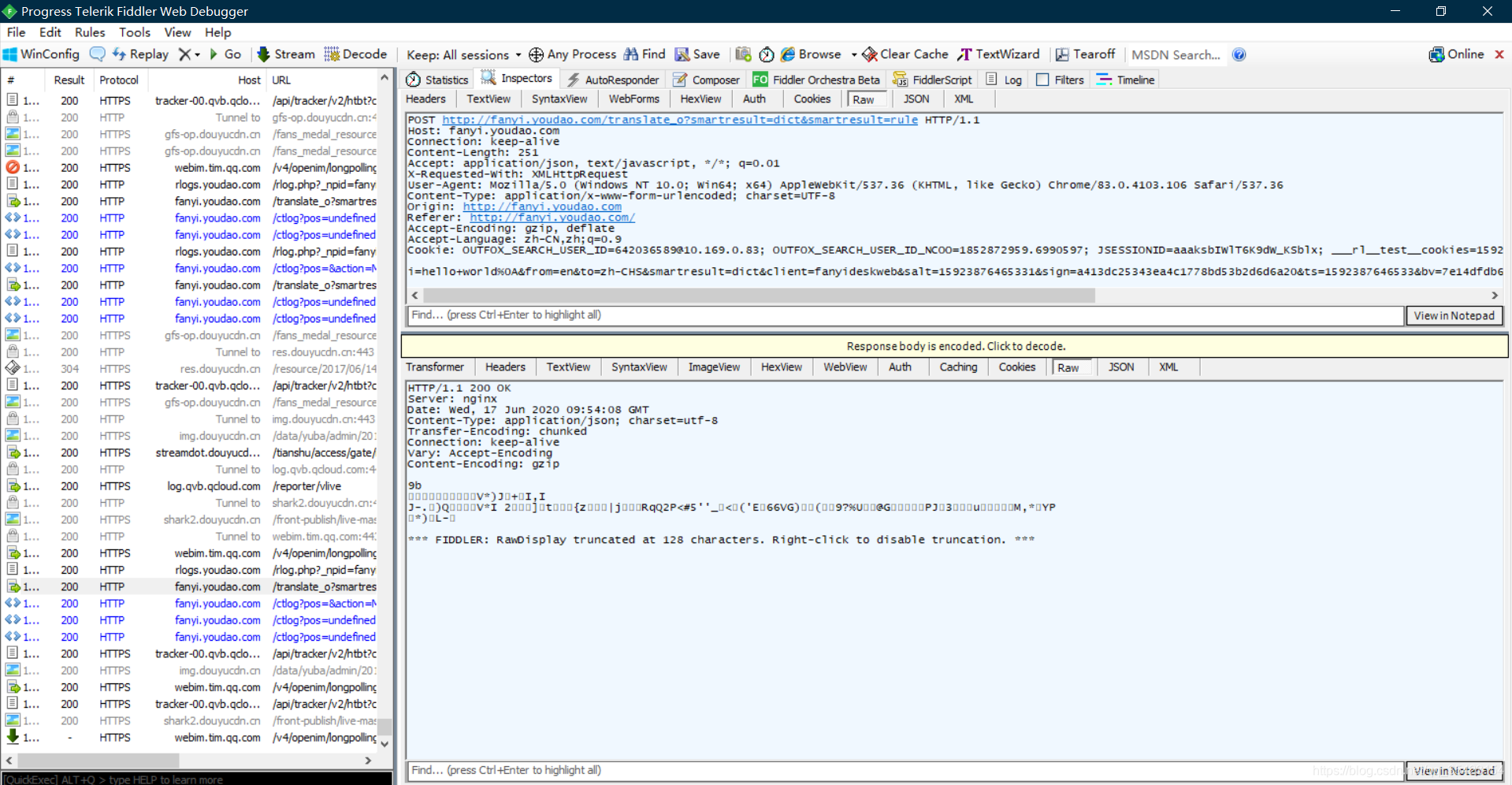
Task: Click session list vertical scrollbar down arrow
Action: point(385,743)
